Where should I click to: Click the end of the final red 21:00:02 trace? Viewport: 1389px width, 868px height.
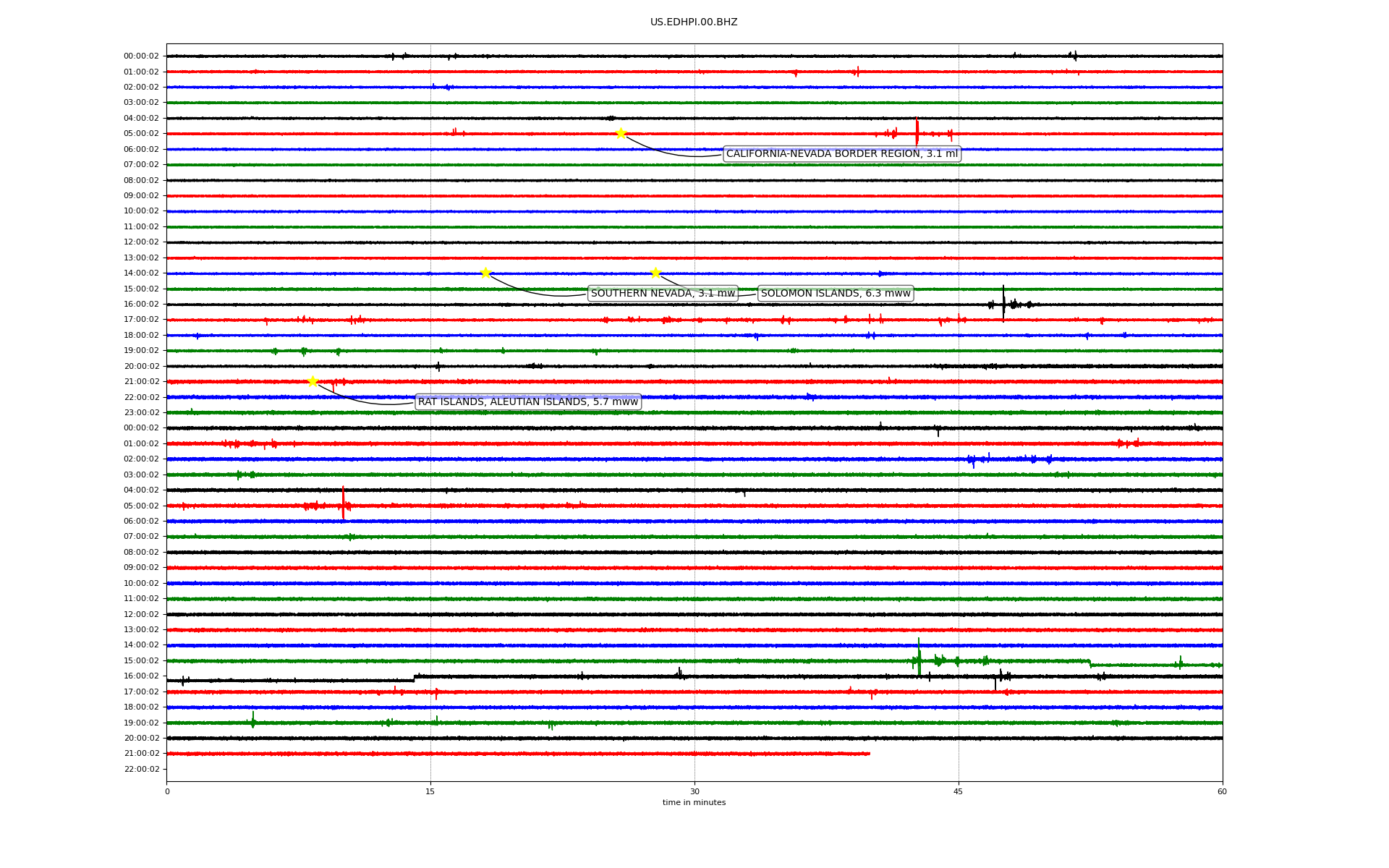pyautogui.click(x=869, y=754)
